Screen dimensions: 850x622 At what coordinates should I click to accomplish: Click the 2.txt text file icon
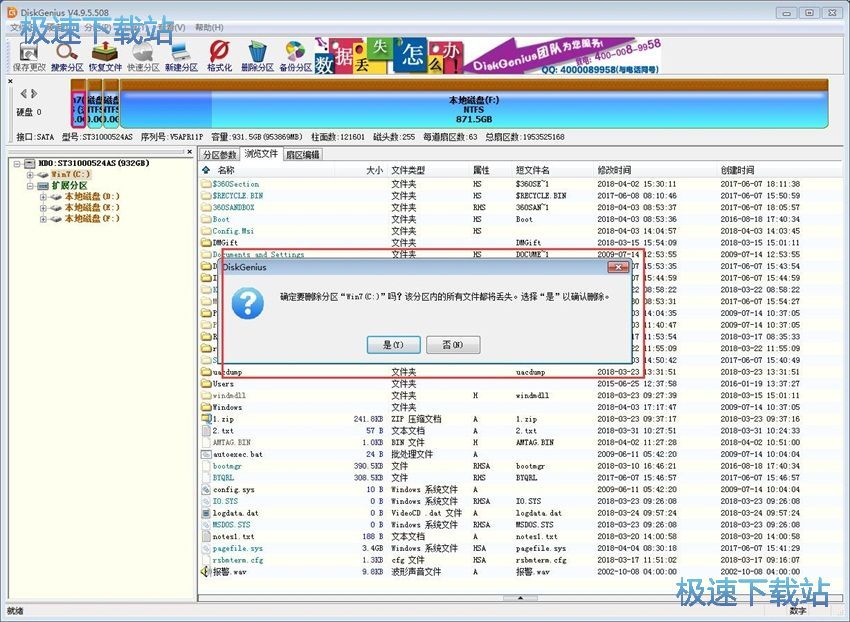(x=206, y=431)
